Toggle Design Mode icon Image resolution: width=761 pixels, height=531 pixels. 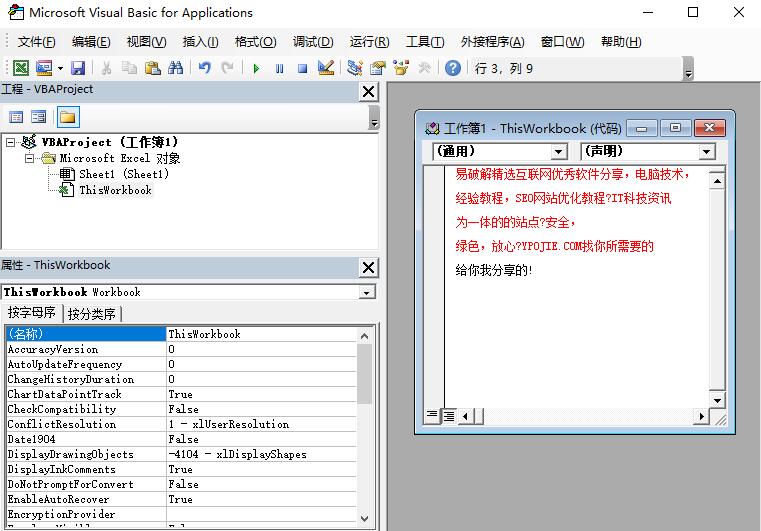click(326, 68)
